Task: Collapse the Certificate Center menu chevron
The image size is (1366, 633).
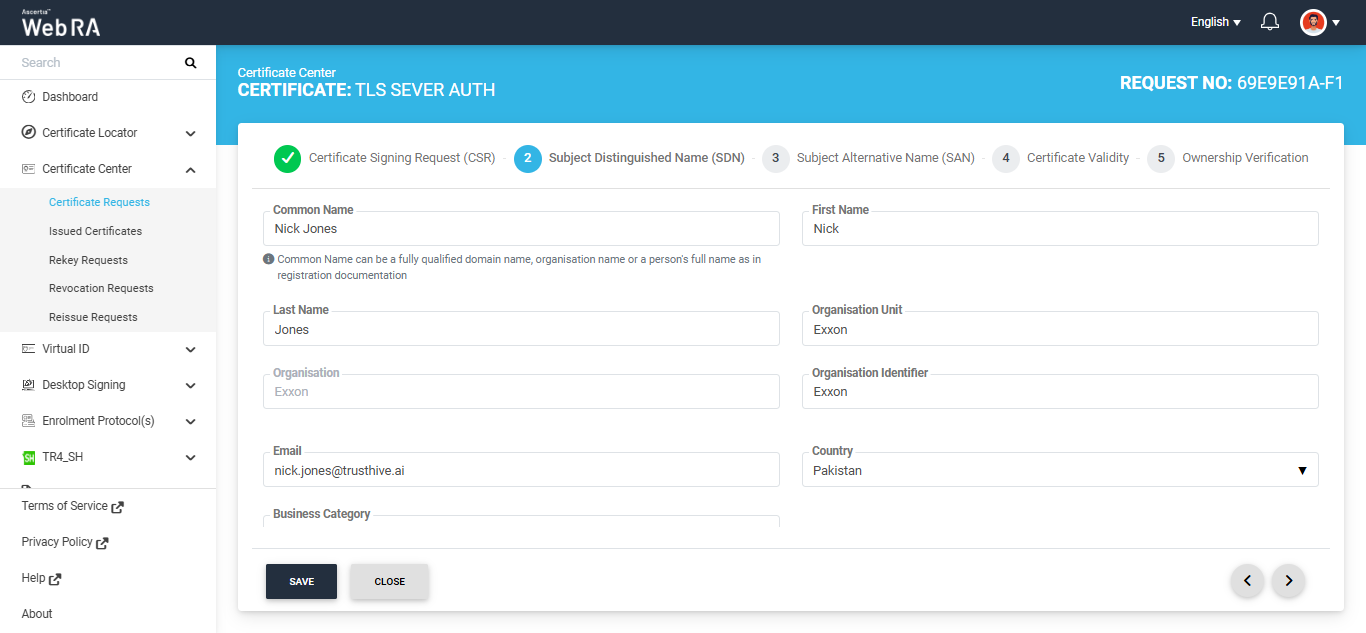Action: tap(191, 169)
